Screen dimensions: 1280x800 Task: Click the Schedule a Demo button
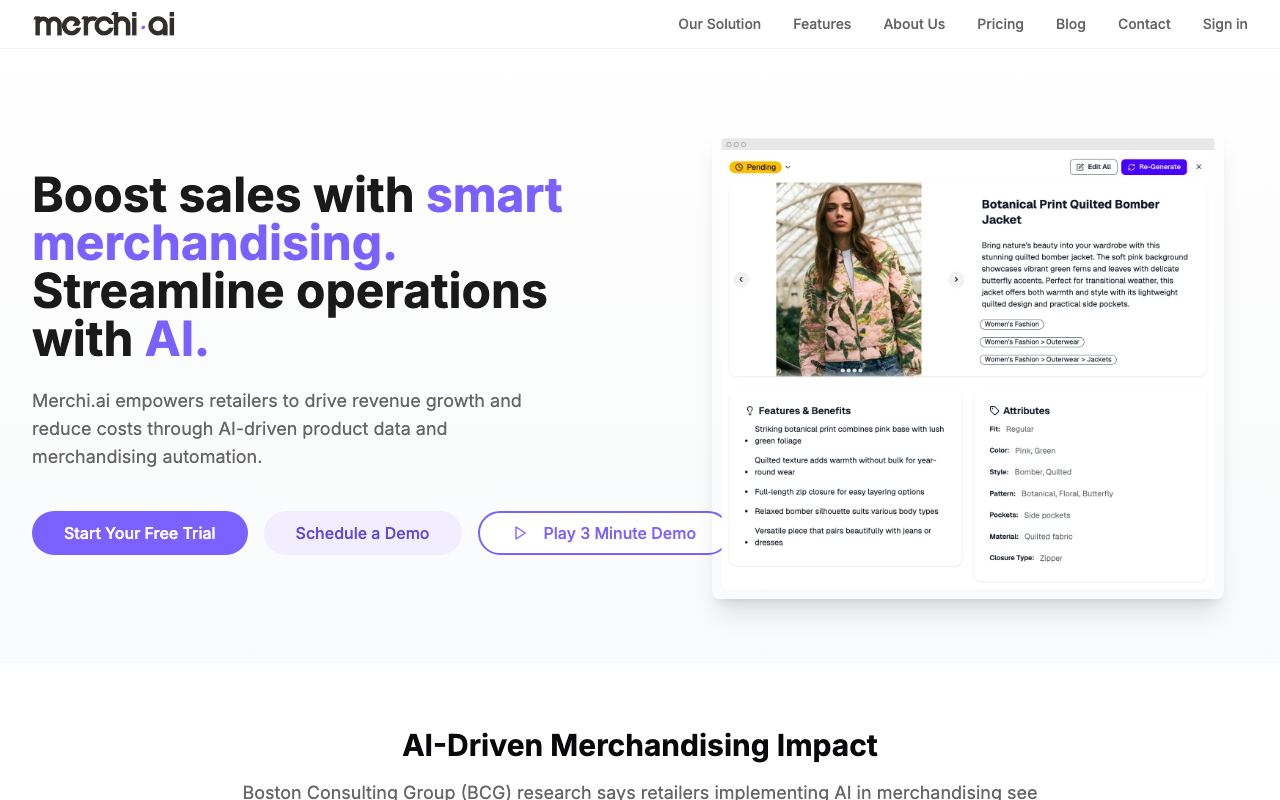pyautogui.click(x=362, y=533)
